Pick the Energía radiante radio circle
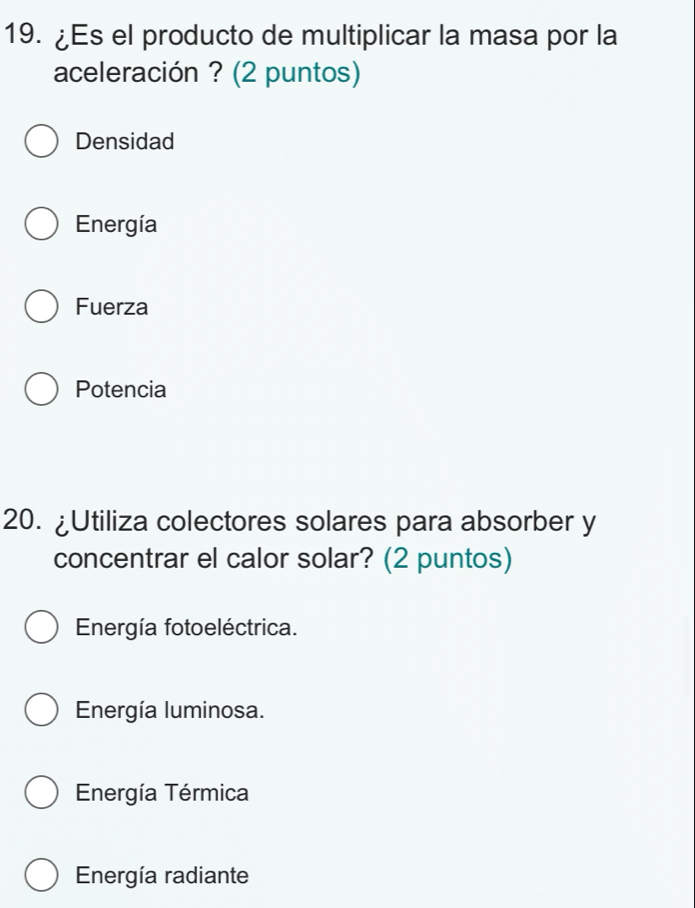 click(x=41, y=876)
